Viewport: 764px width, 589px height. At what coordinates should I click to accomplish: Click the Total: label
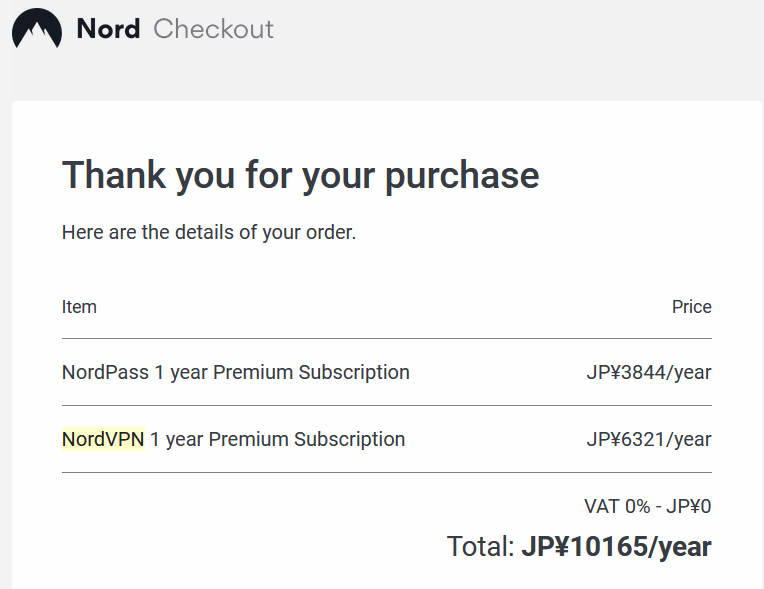(480, 547)
